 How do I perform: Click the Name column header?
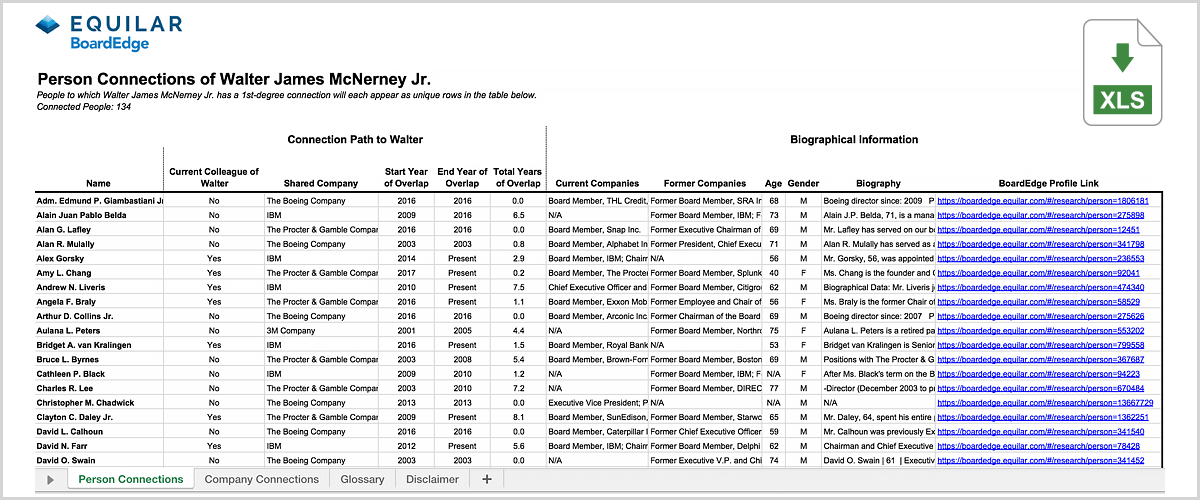click(x=99, y=184)
